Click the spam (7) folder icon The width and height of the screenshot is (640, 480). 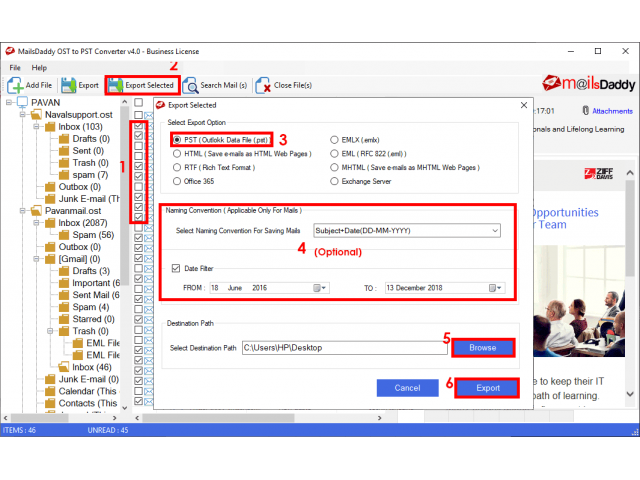pyautogui.click(x=64, y=175)
